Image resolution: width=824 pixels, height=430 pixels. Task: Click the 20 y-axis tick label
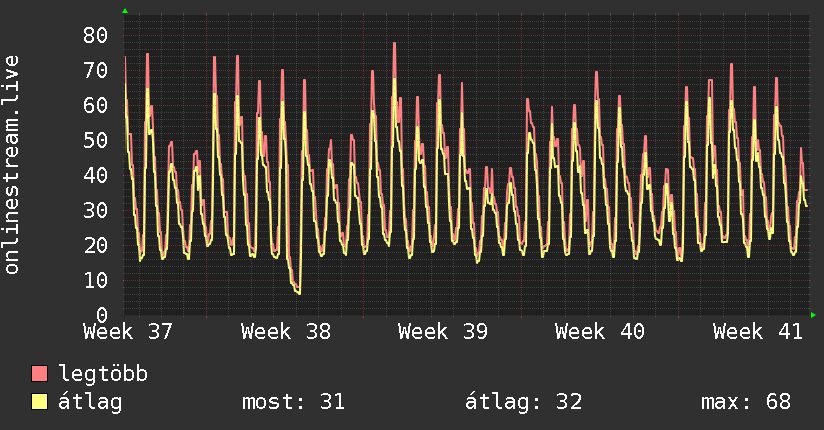pos(96,245)
